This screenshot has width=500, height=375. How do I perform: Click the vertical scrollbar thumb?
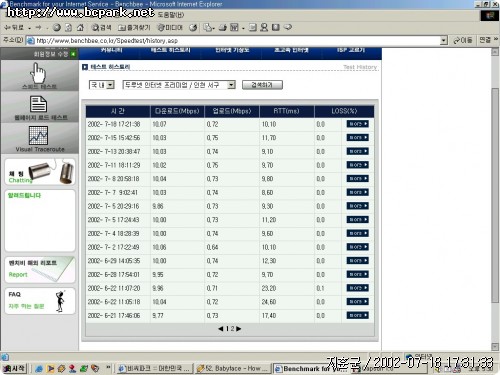point(495,196)
